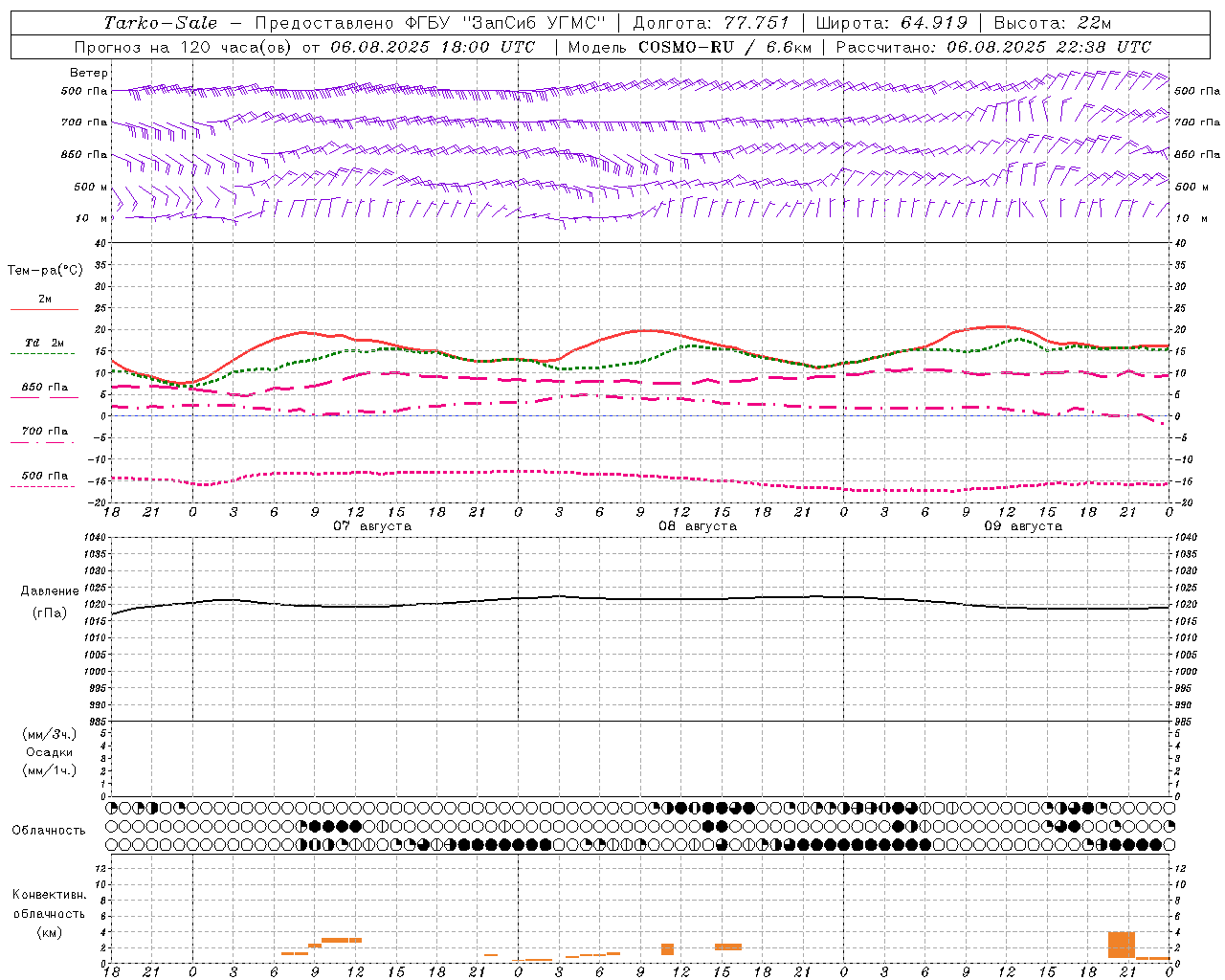The width and height of the screenshot is (1225, 980).
Task: Click the Осадки panel label
Action: pos(50,752)
